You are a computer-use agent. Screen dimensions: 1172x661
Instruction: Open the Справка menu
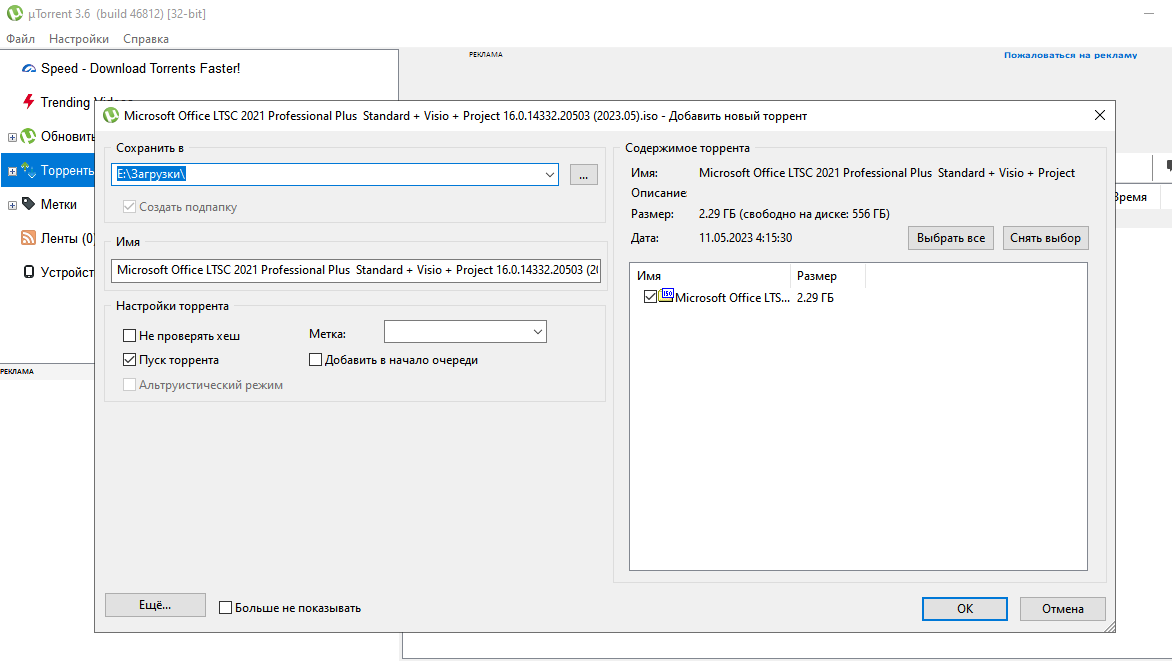[146, 39]
